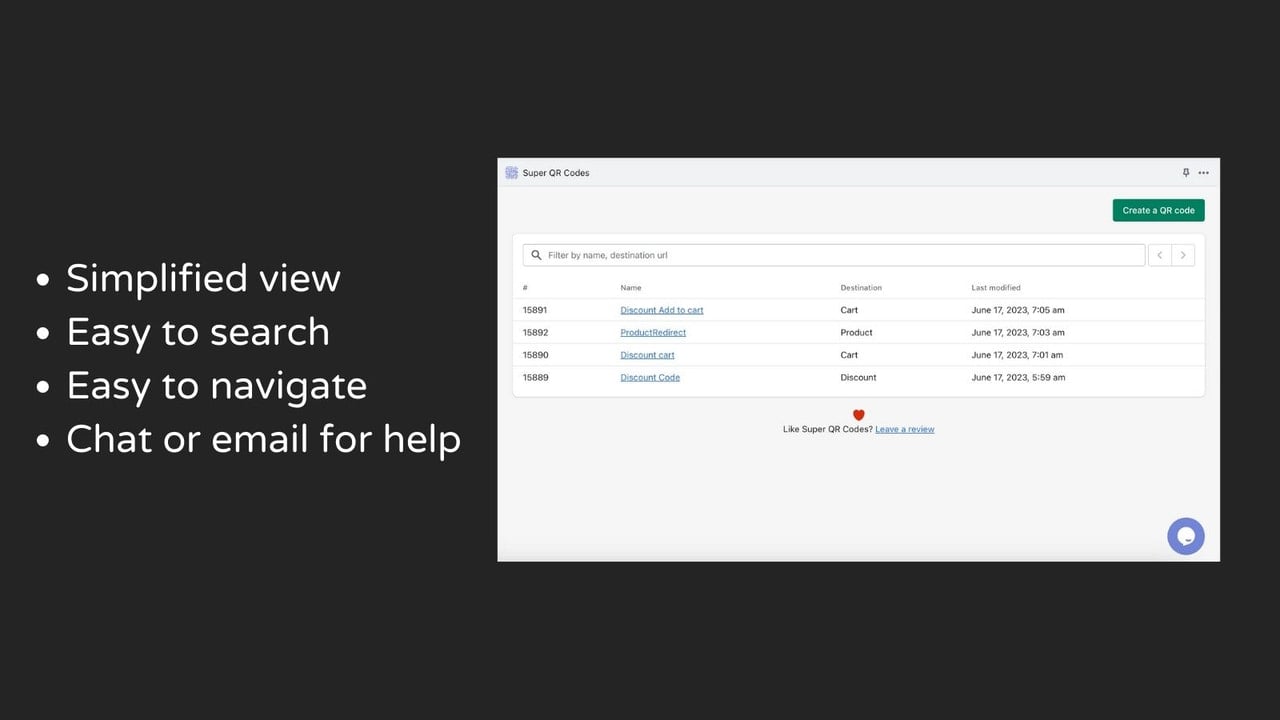Viewport: 1280px width, 720px height.
Task: Click the Like Super QR Codes? text
Action: click(828, 429)
